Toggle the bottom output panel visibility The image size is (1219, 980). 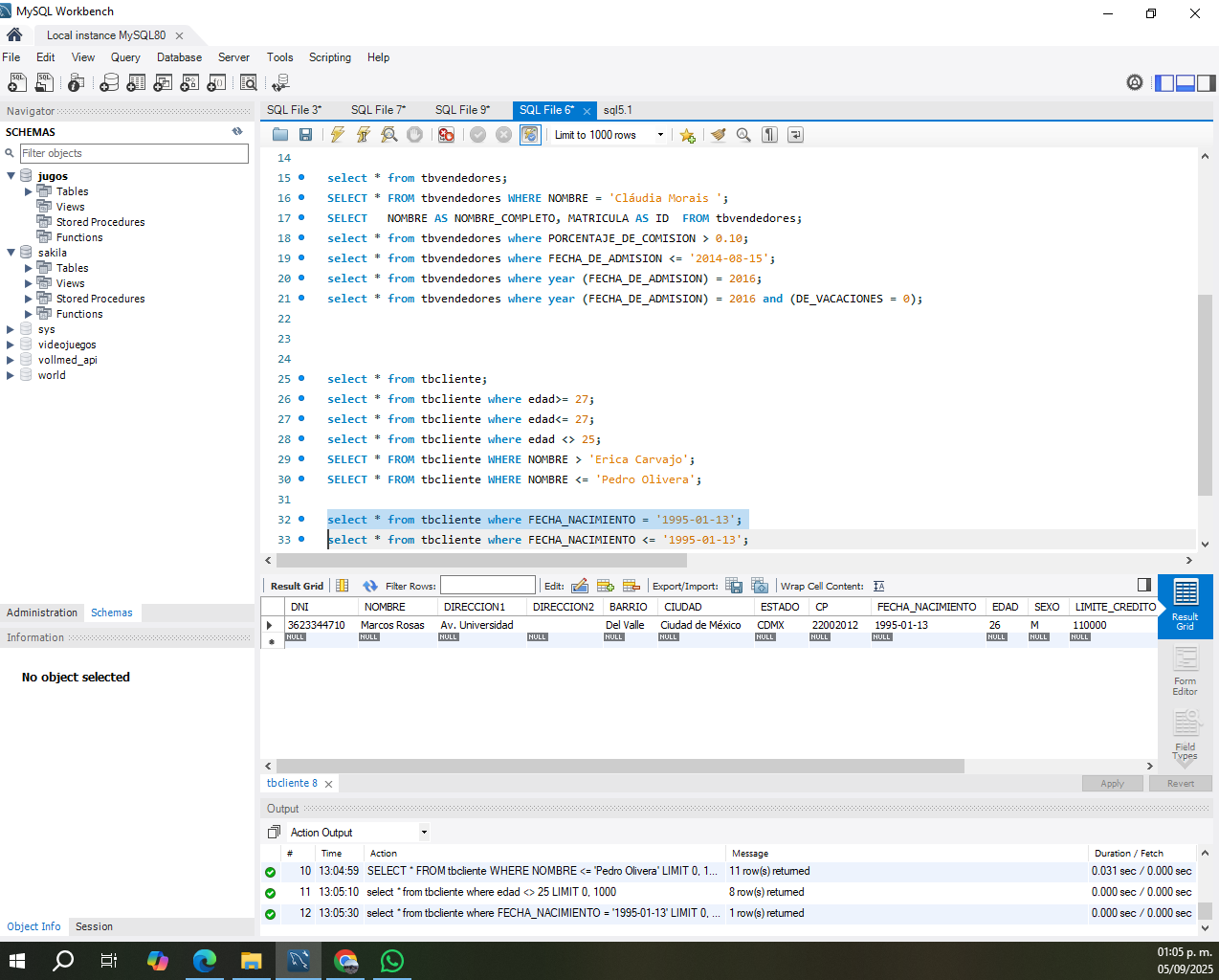[x=1186, y=82]
